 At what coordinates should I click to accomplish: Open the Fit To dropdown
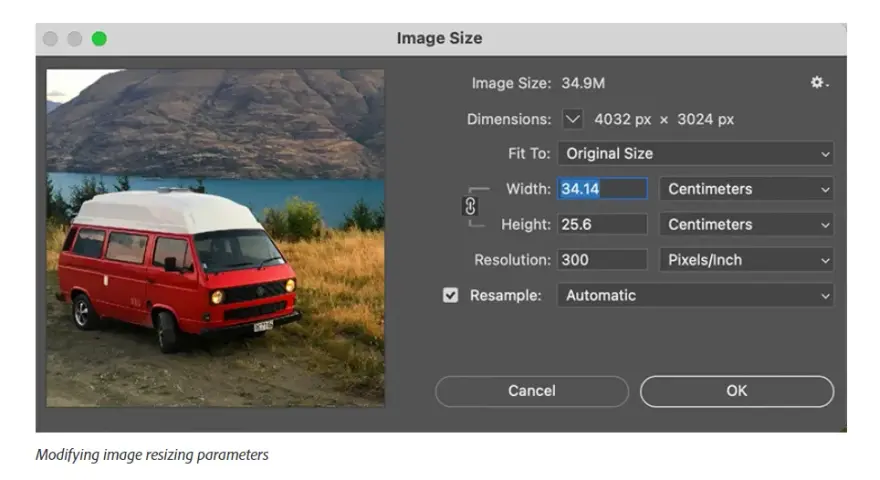[695, 154]
